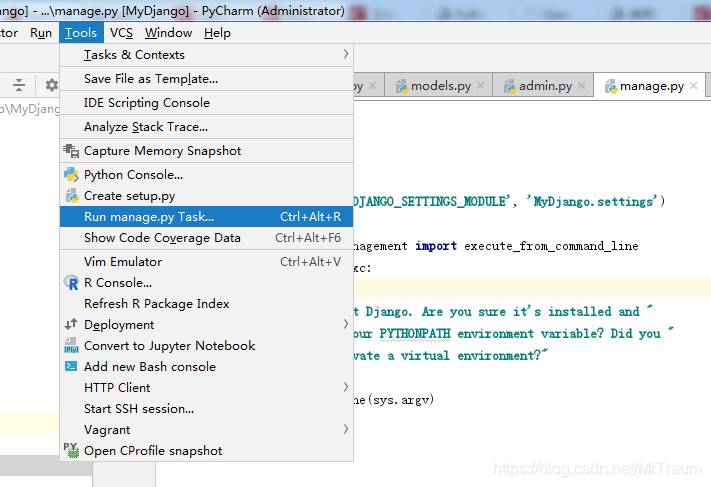The width and height of the screenshot is (711, 487).
Task: Select Analyze Stack Trace...
Action: (206, 127)
